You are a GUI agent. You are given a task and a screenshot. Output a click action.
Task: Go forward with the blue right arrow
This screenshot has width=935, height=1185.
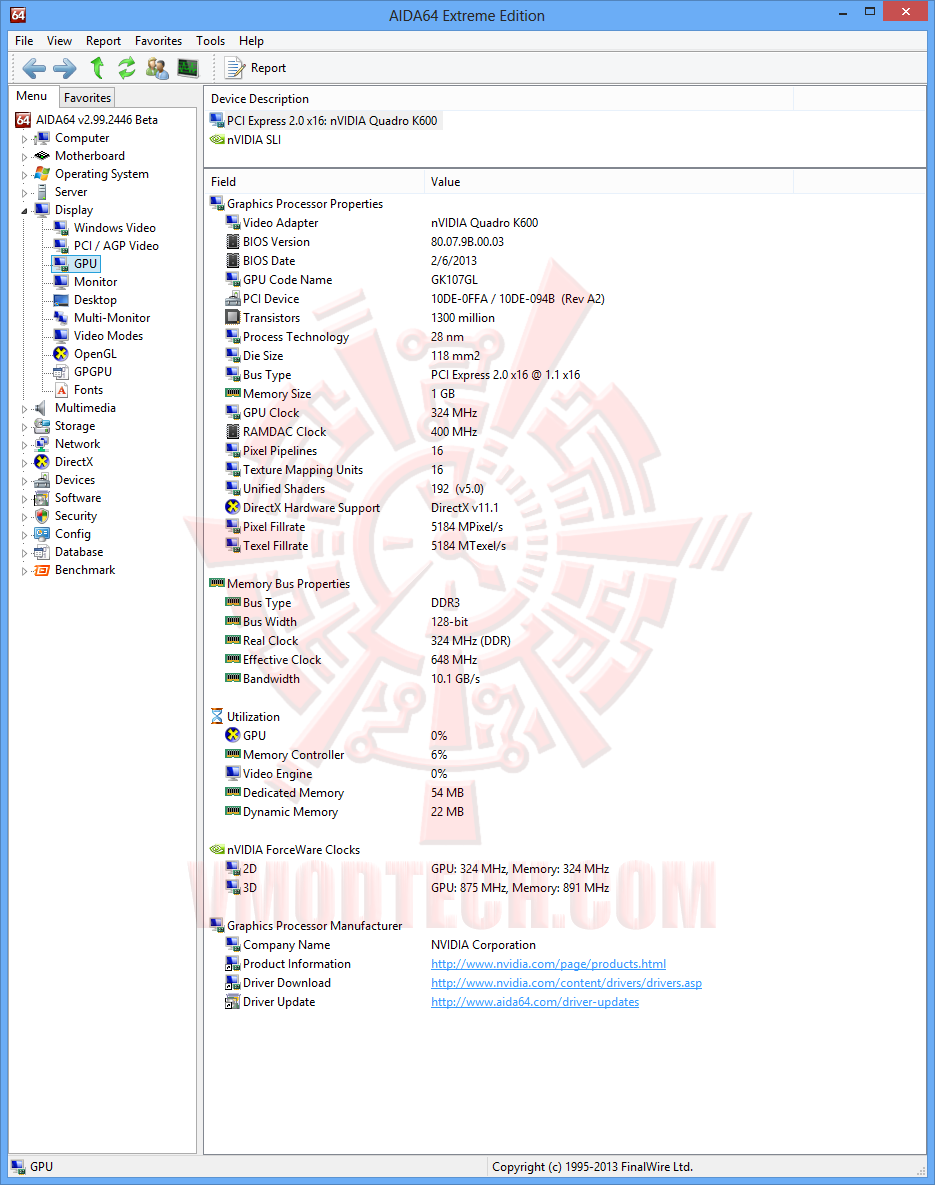tap(64, 68)
